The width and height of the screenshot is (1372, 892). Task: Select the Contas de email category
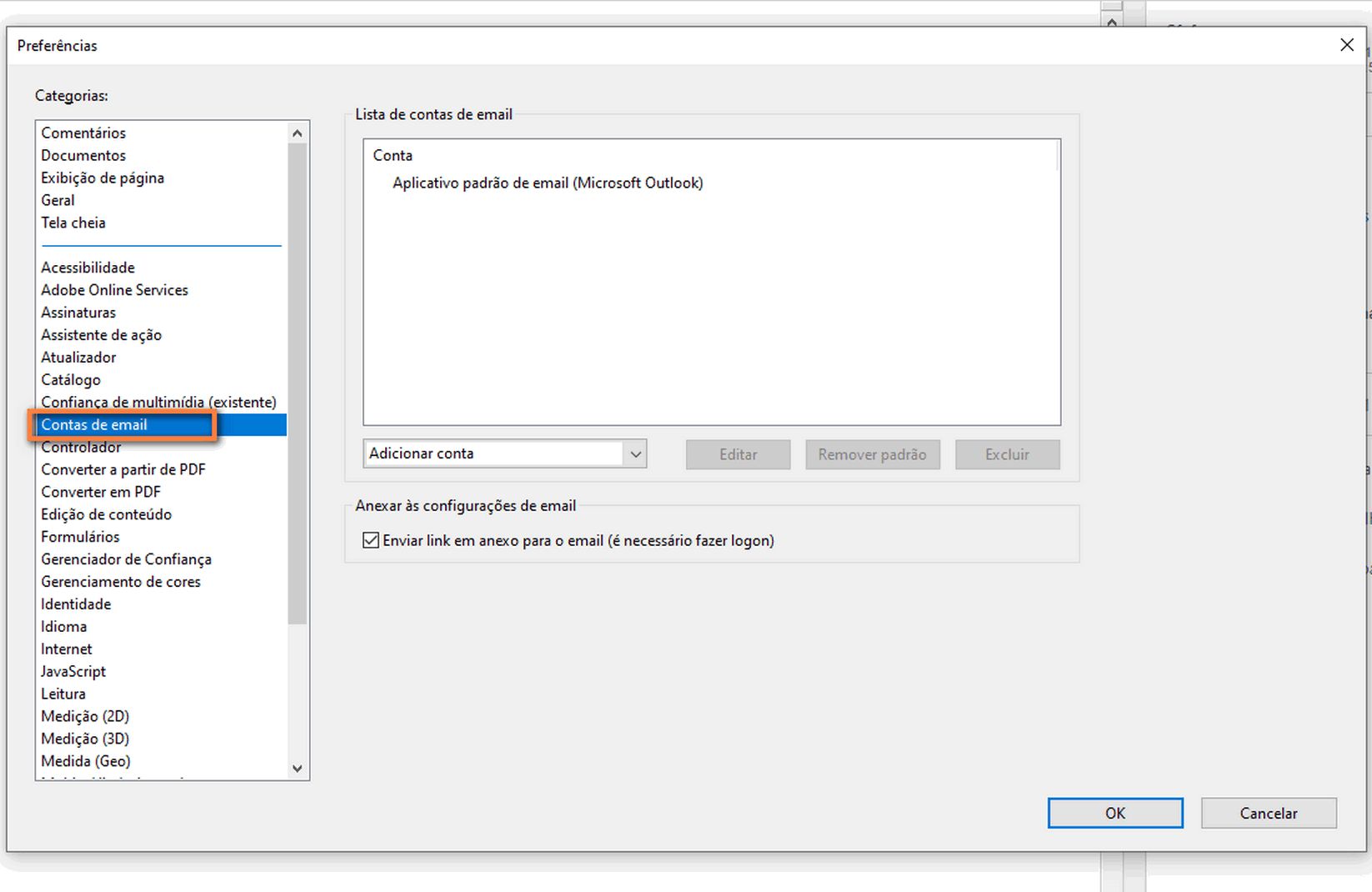pos(162,425)
